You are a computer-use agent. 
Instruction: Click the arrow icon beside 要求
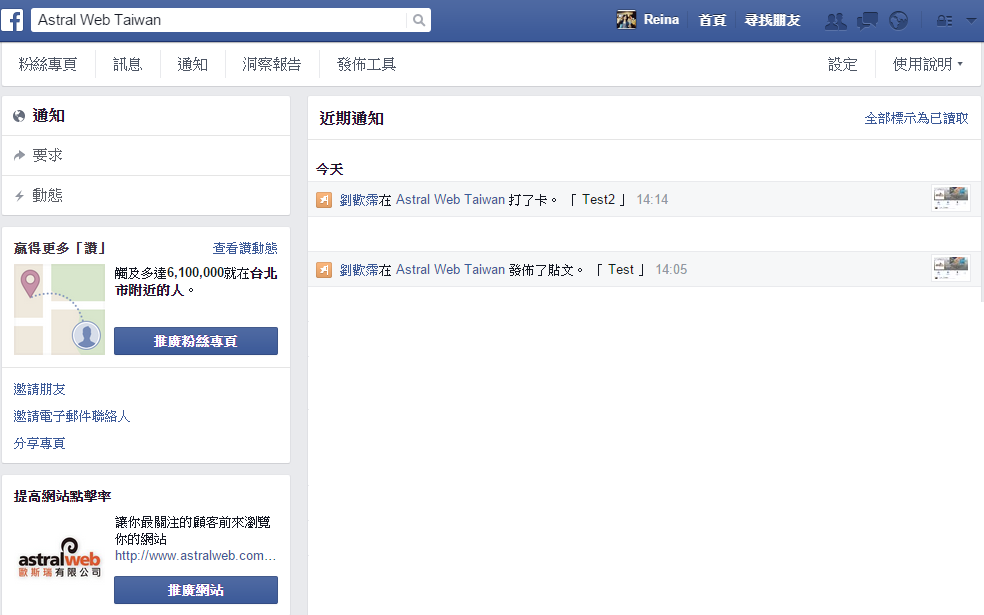[19, 155]
